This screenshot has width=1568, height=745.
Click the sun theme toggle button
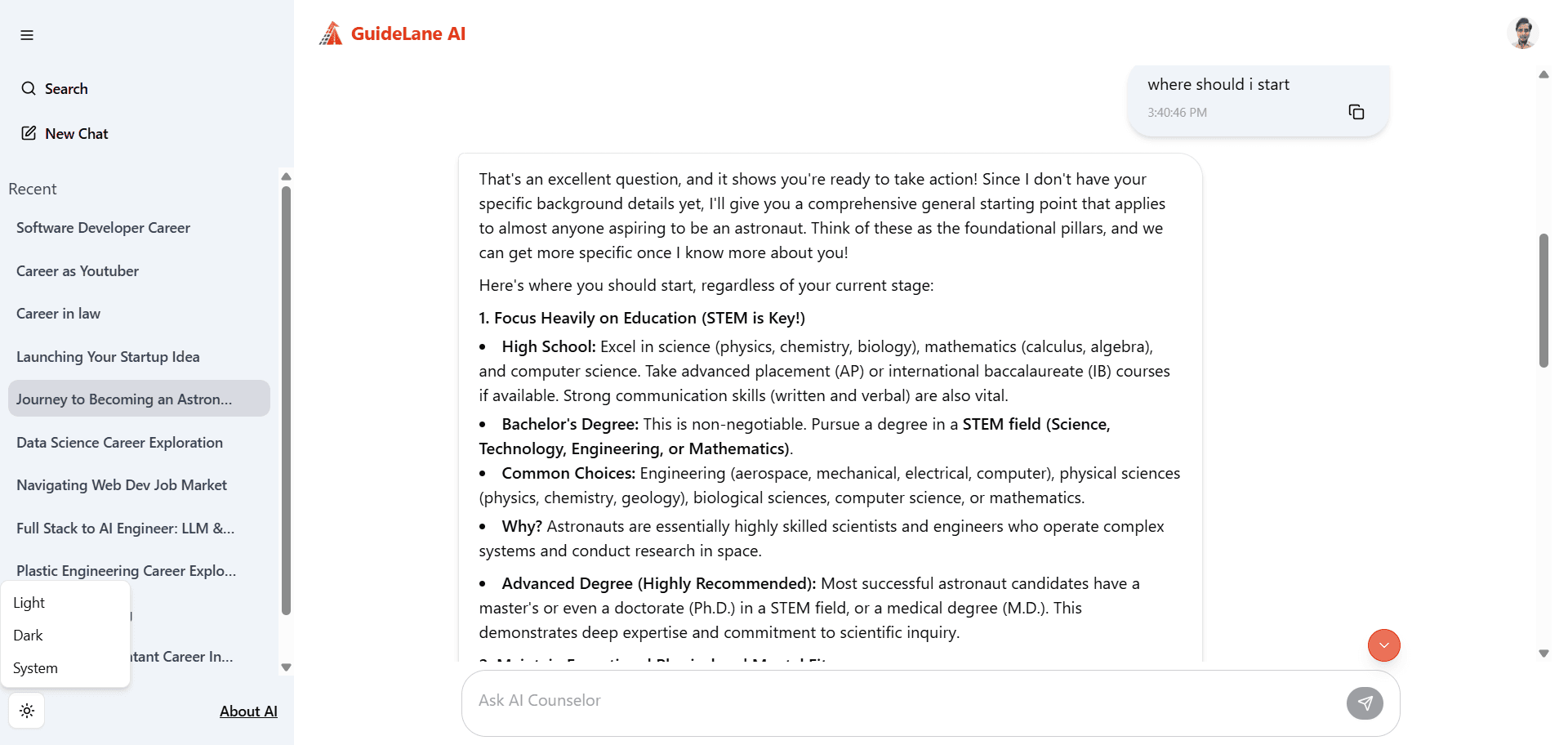coord(27,711)
